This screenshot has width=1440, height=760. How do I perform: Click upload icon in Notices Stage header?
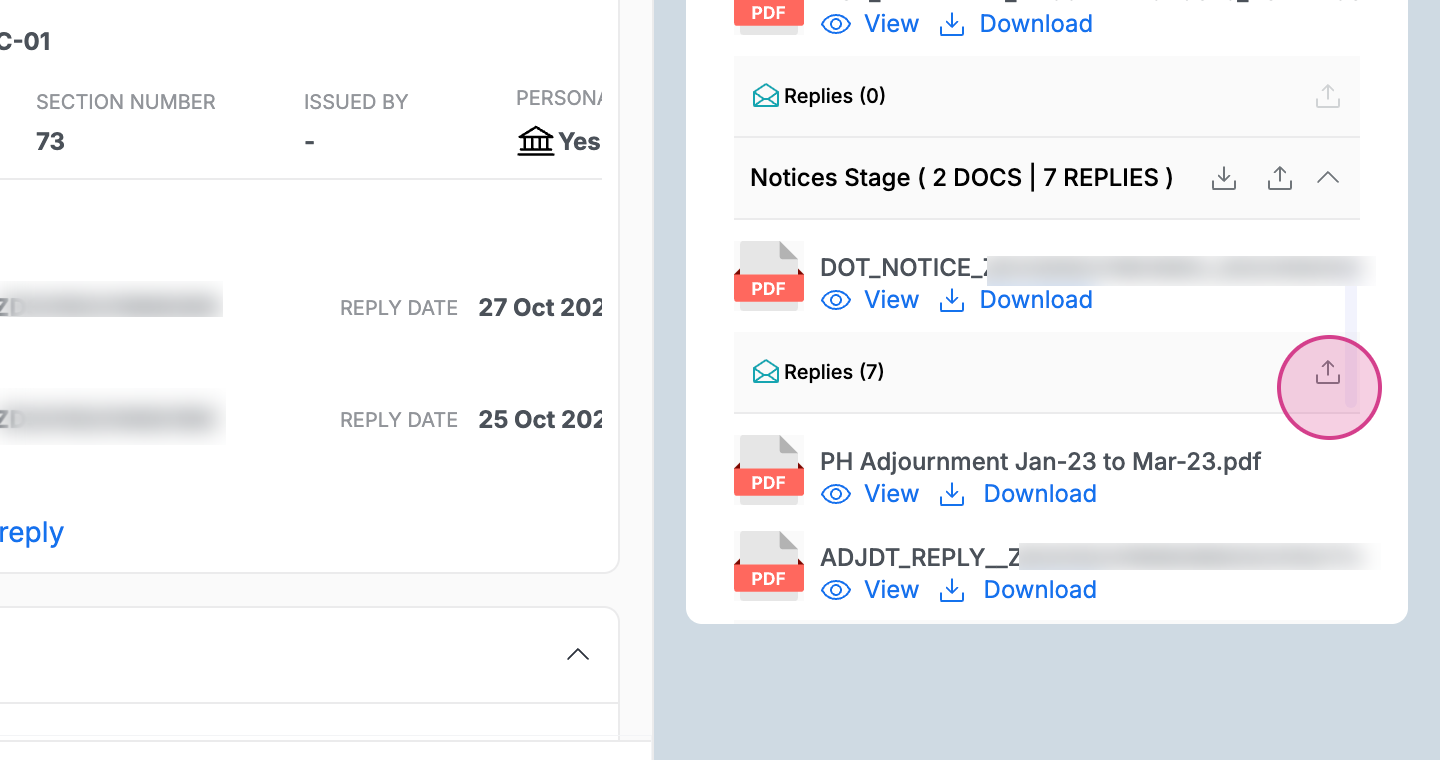tap(1280, 178)
